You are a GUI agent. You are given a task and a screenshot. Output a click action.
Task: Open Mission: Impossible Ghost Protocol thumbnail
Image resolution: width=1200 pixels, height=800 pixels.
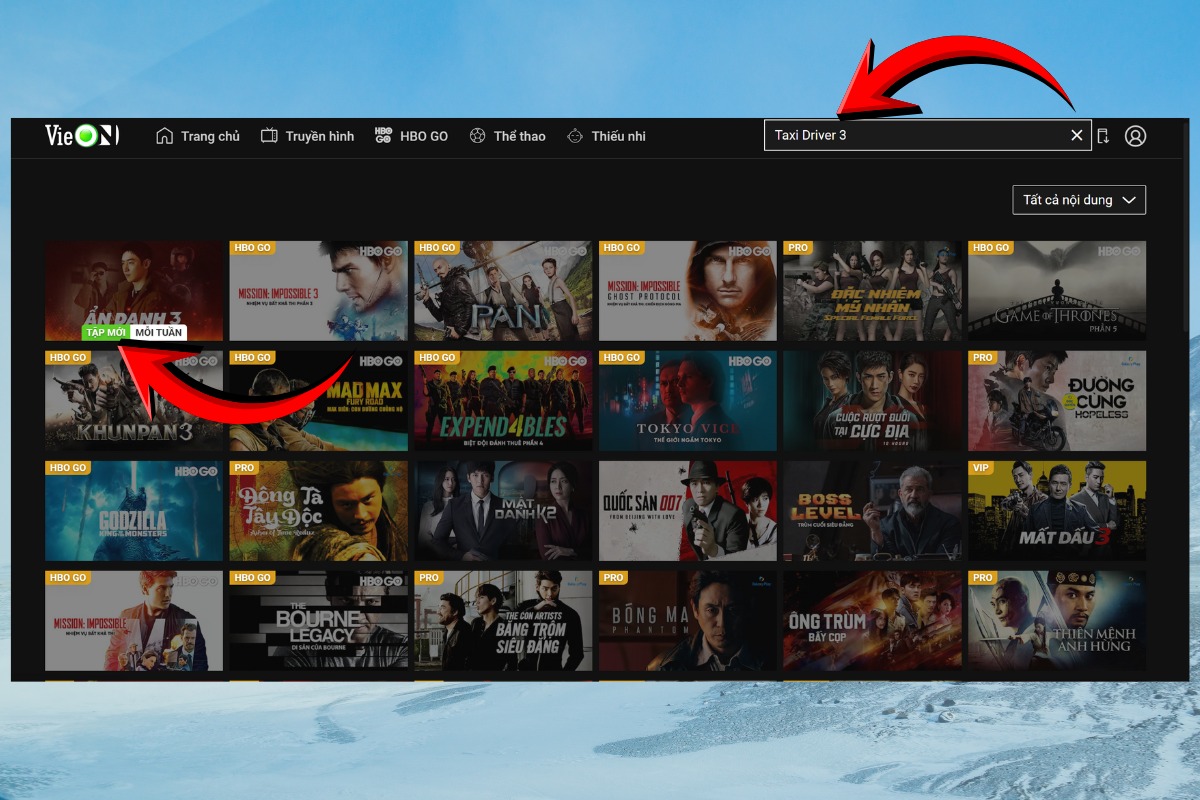coord(688,290)
